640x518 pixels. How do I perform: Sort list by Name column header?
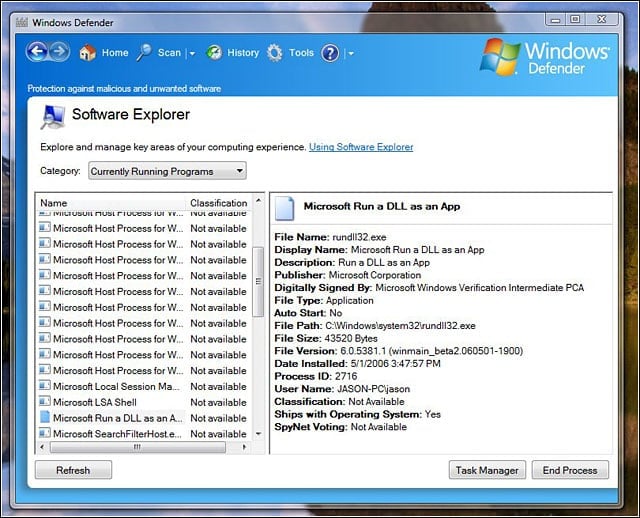pyautogui.click(x=111, y=203)
